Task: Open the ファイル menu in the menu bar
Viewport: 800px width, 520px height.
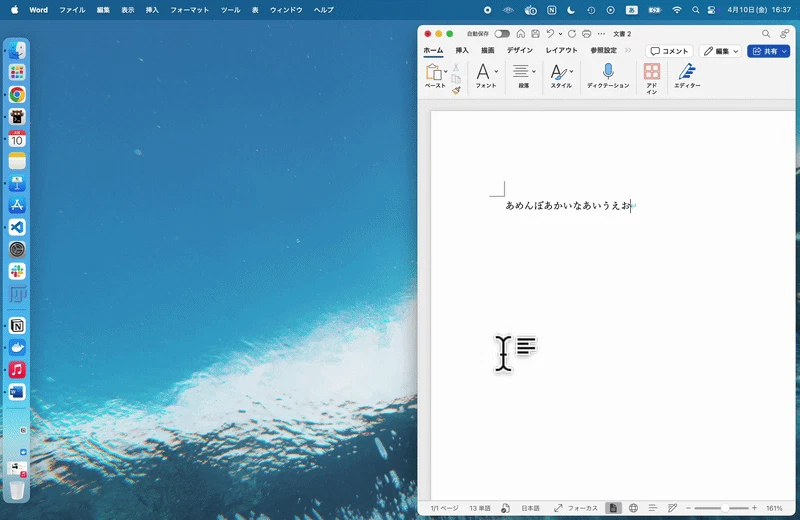Action: point(72,10)
